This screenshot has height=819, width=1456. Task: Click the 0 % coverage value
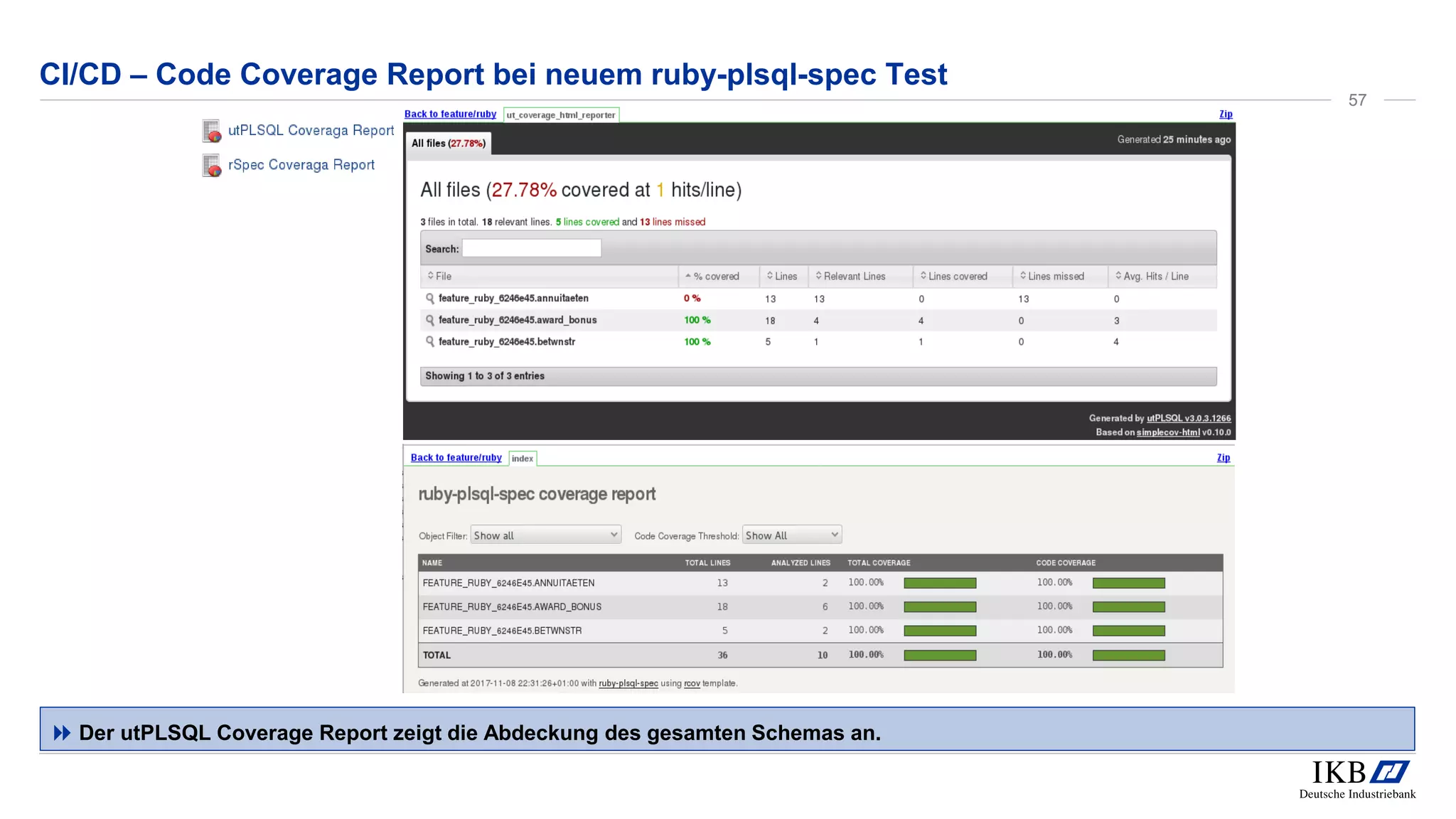[692, 299]
